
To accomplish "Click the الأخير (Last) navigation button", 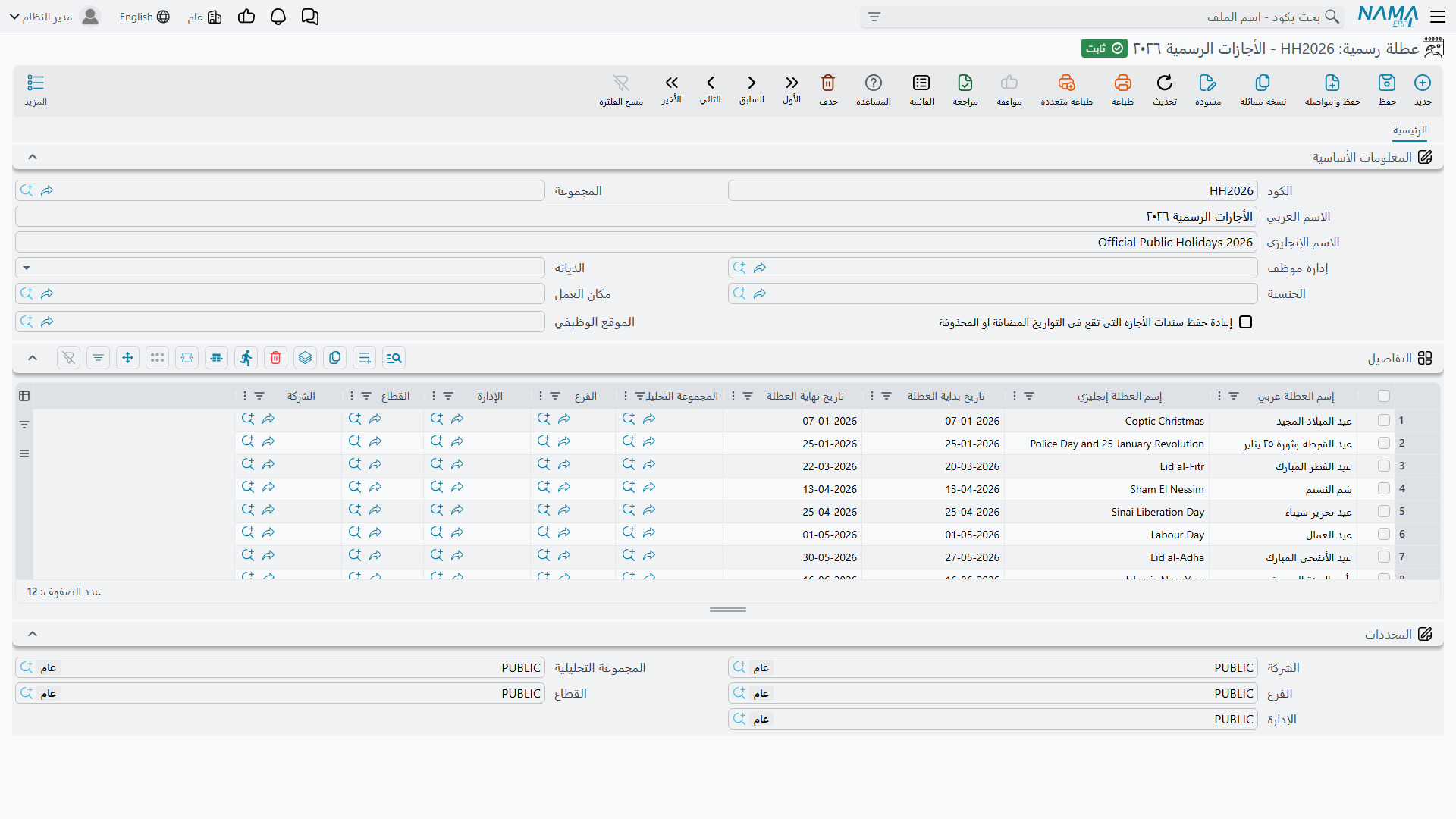I will point(672,89).
